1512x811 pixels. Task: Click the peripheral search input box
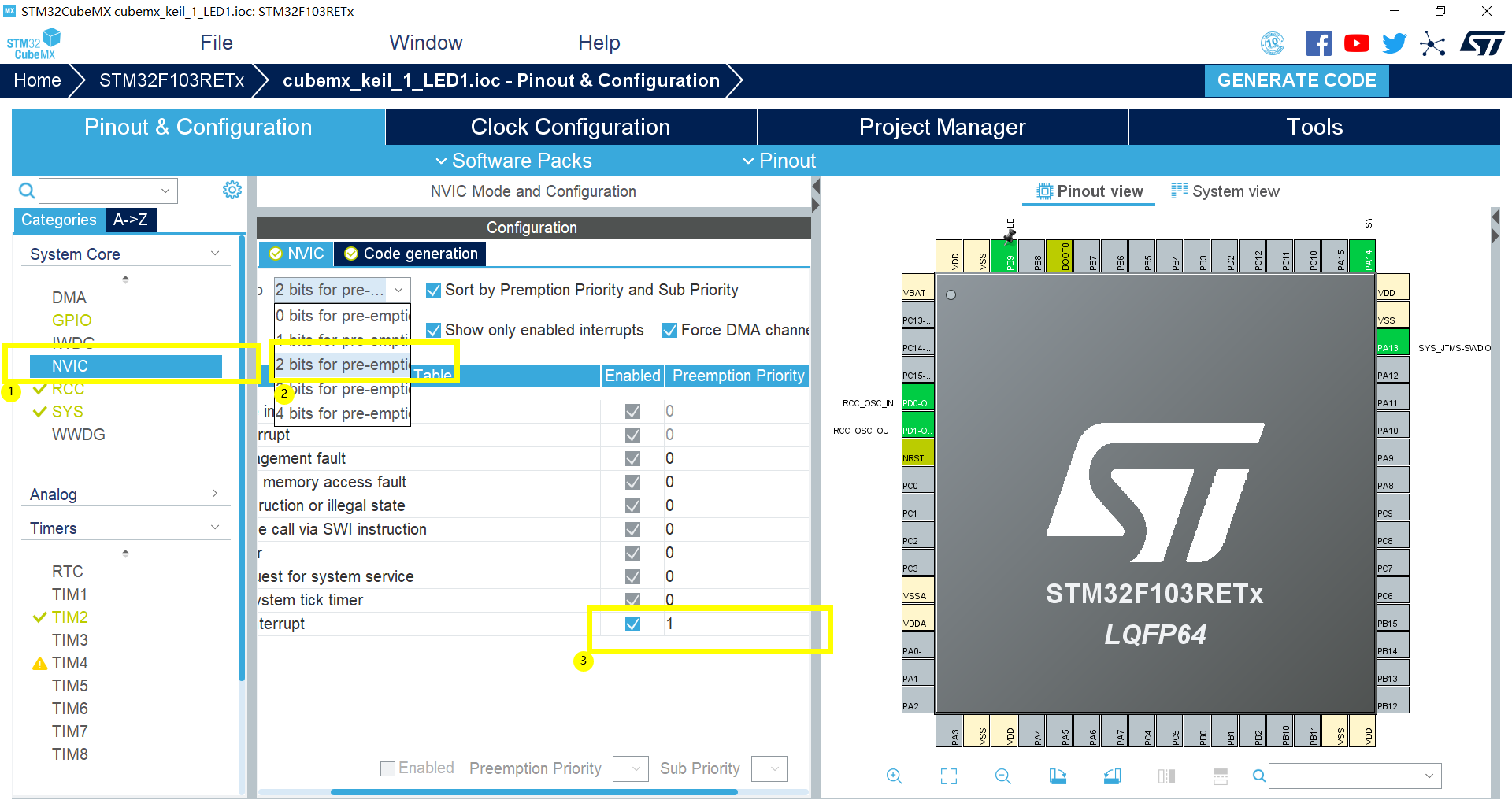[x=108, y=191]
